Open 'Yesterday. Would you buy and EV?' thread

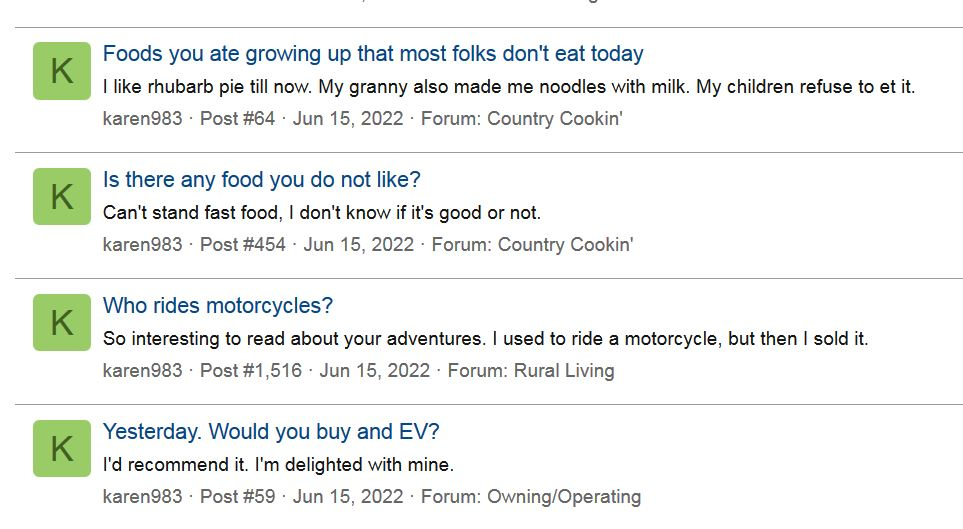click(x=271, y=432)
